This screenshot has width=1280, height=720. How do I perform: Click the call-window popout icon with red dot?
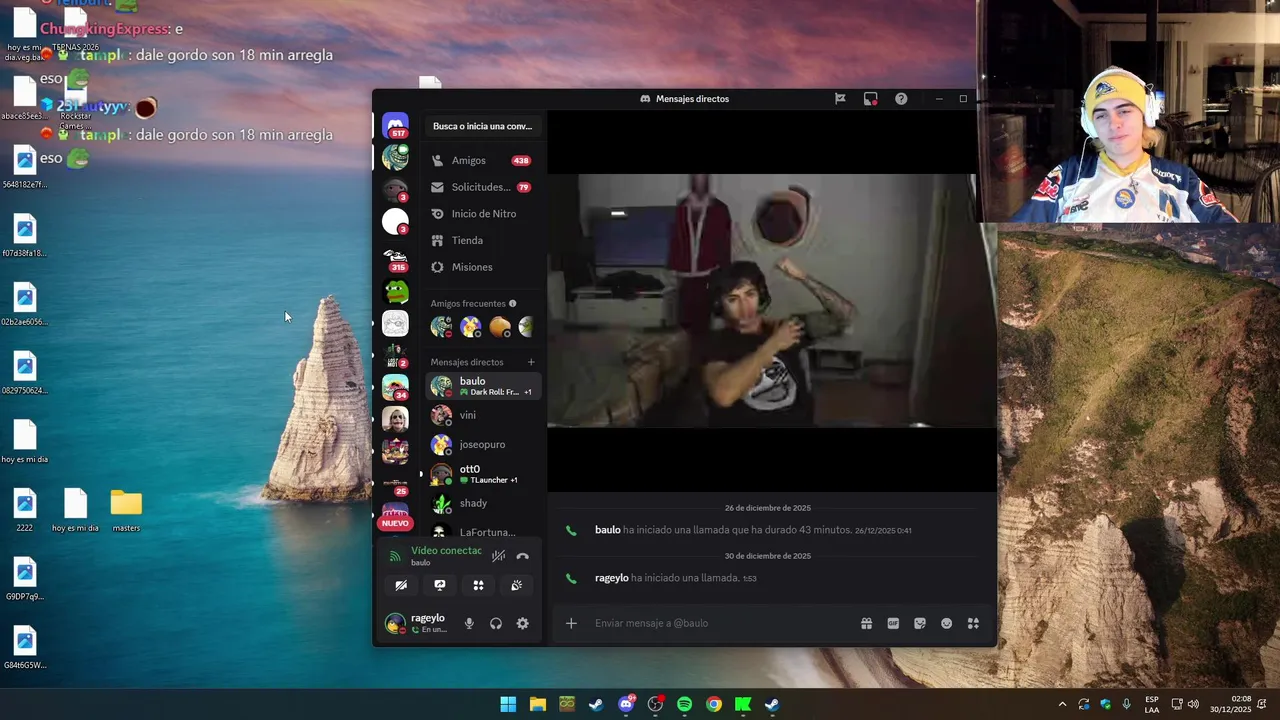click(x=871, y=99)
